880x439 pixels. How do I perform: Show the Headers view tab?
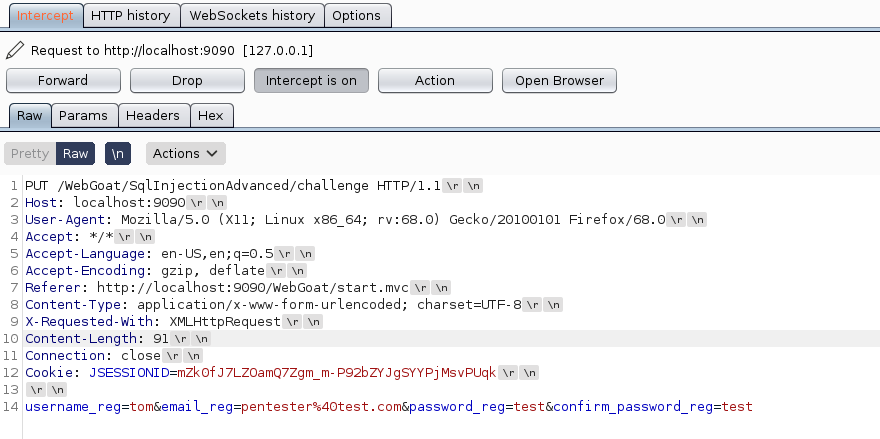click(153, 116)
